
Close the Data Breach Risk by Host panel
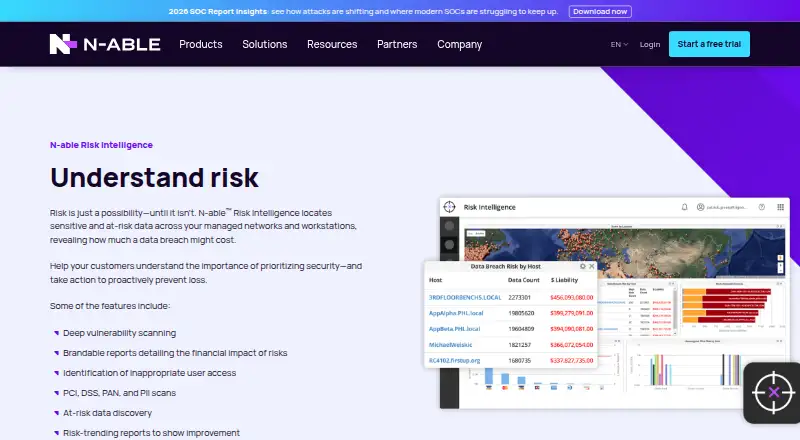[592, 266]
